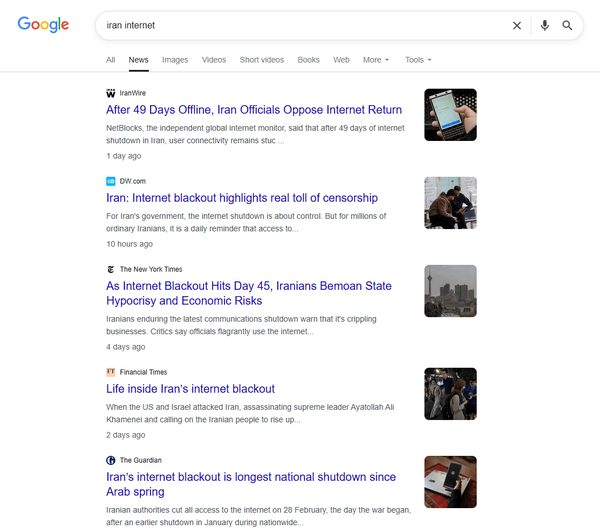Click the DW.com source favicon

(111, 181)
